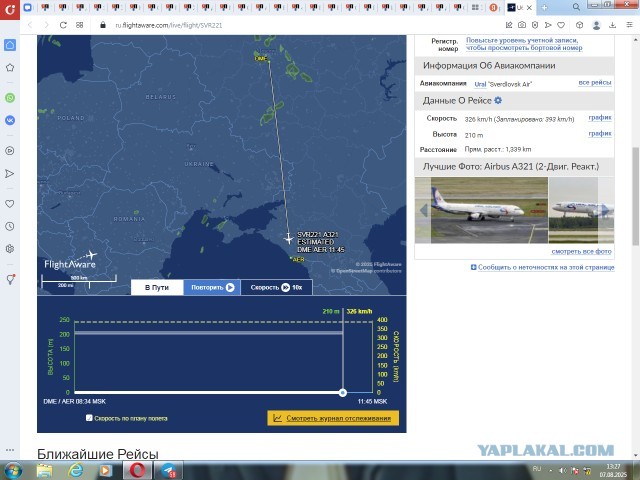Open 'Сообщить о неточностях на этой странице' link
This screenshot has width=640, height=480.
pyautogui.click(x=546, y=267)
